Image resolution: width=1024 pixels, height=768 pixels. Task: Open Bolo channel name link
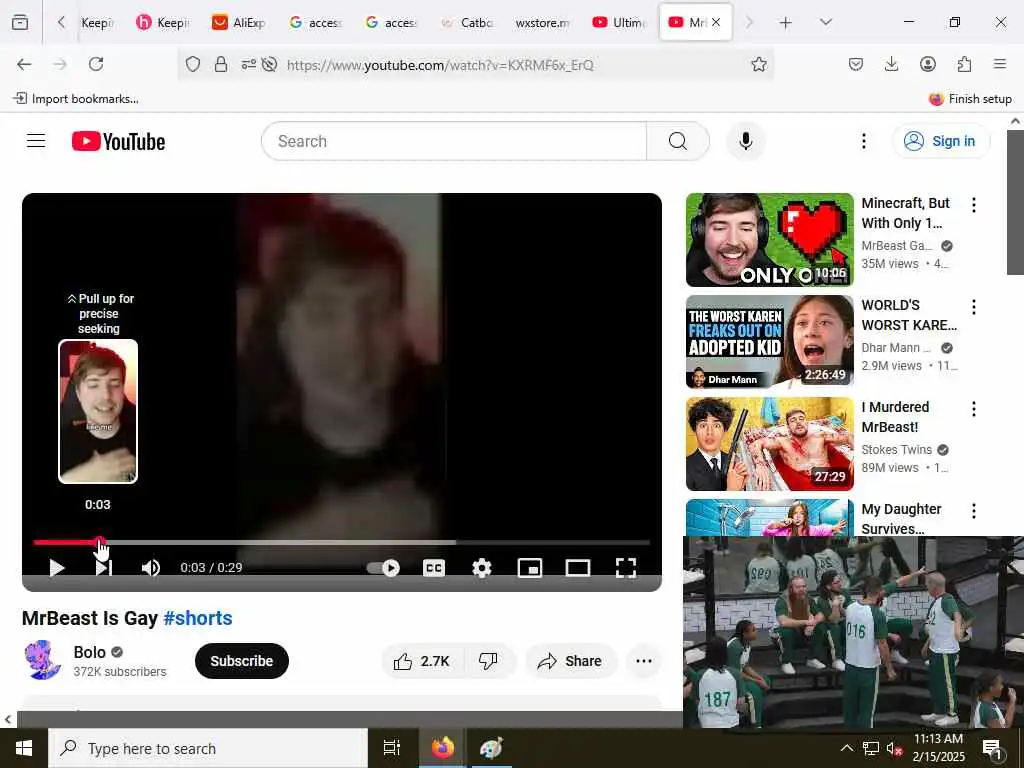(x=89, y=652)
